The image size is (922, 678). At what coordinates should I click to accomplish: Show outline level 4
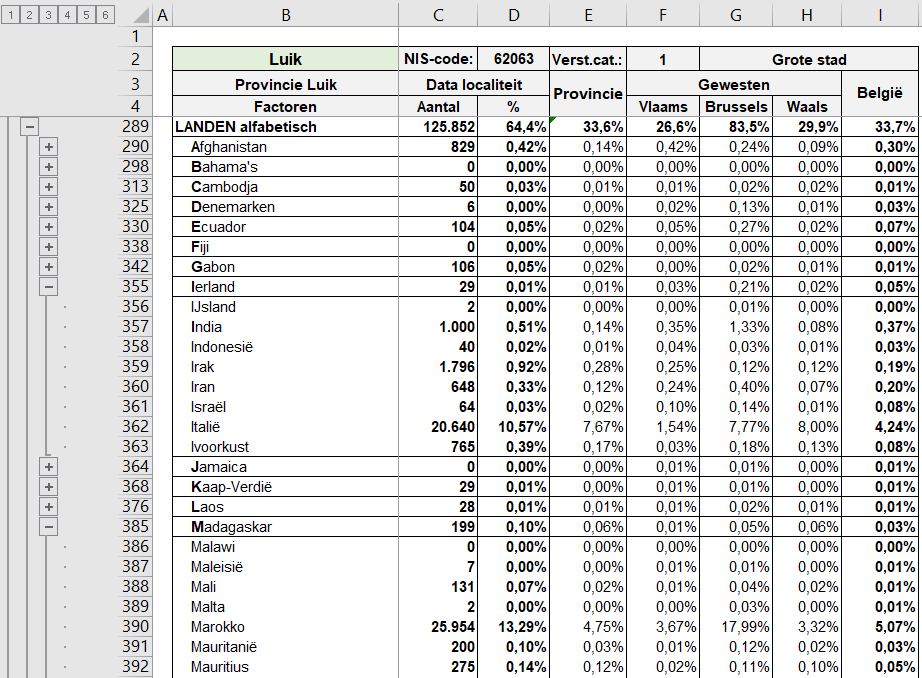click(67, 15)
